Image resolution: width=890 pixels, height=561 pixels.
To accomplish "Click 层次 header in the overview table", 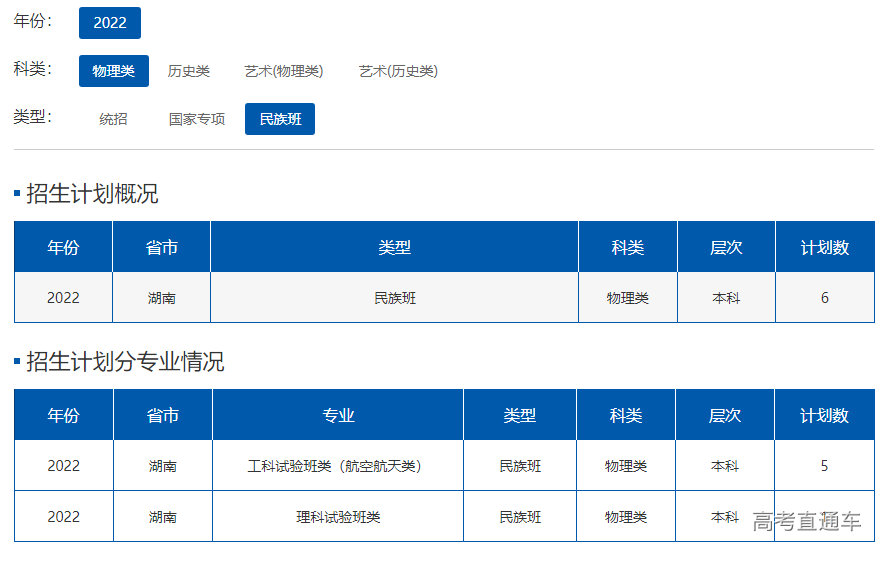I will [726, 247].
